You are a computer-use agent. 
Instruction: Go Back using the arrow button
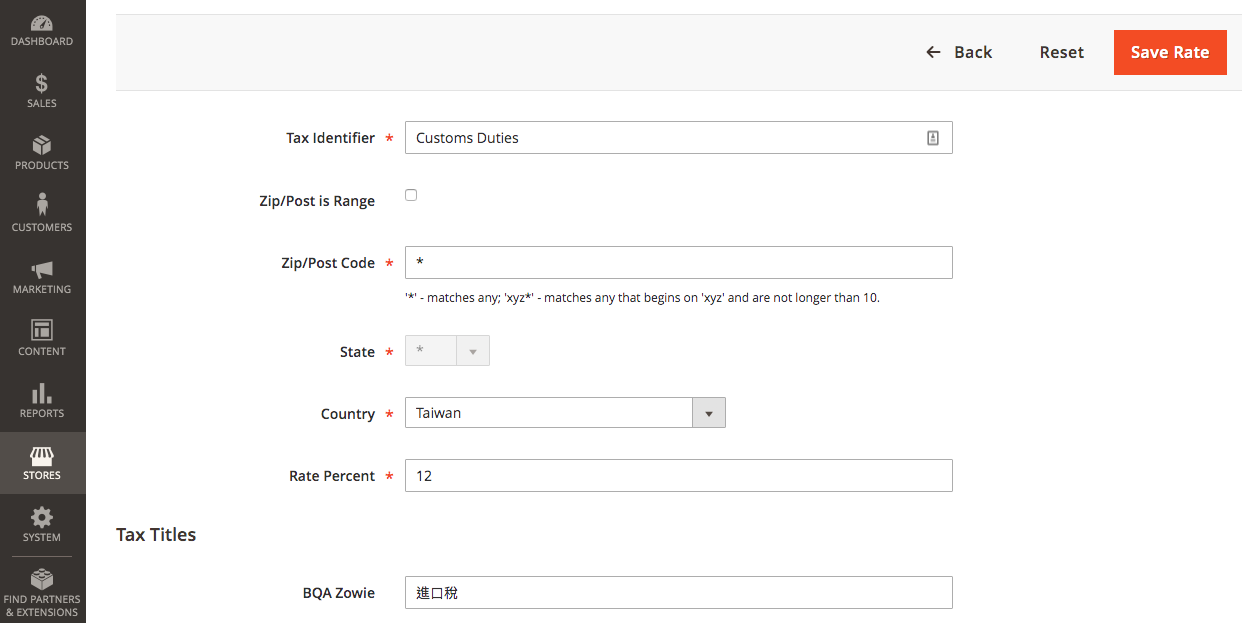coord(959,52)
